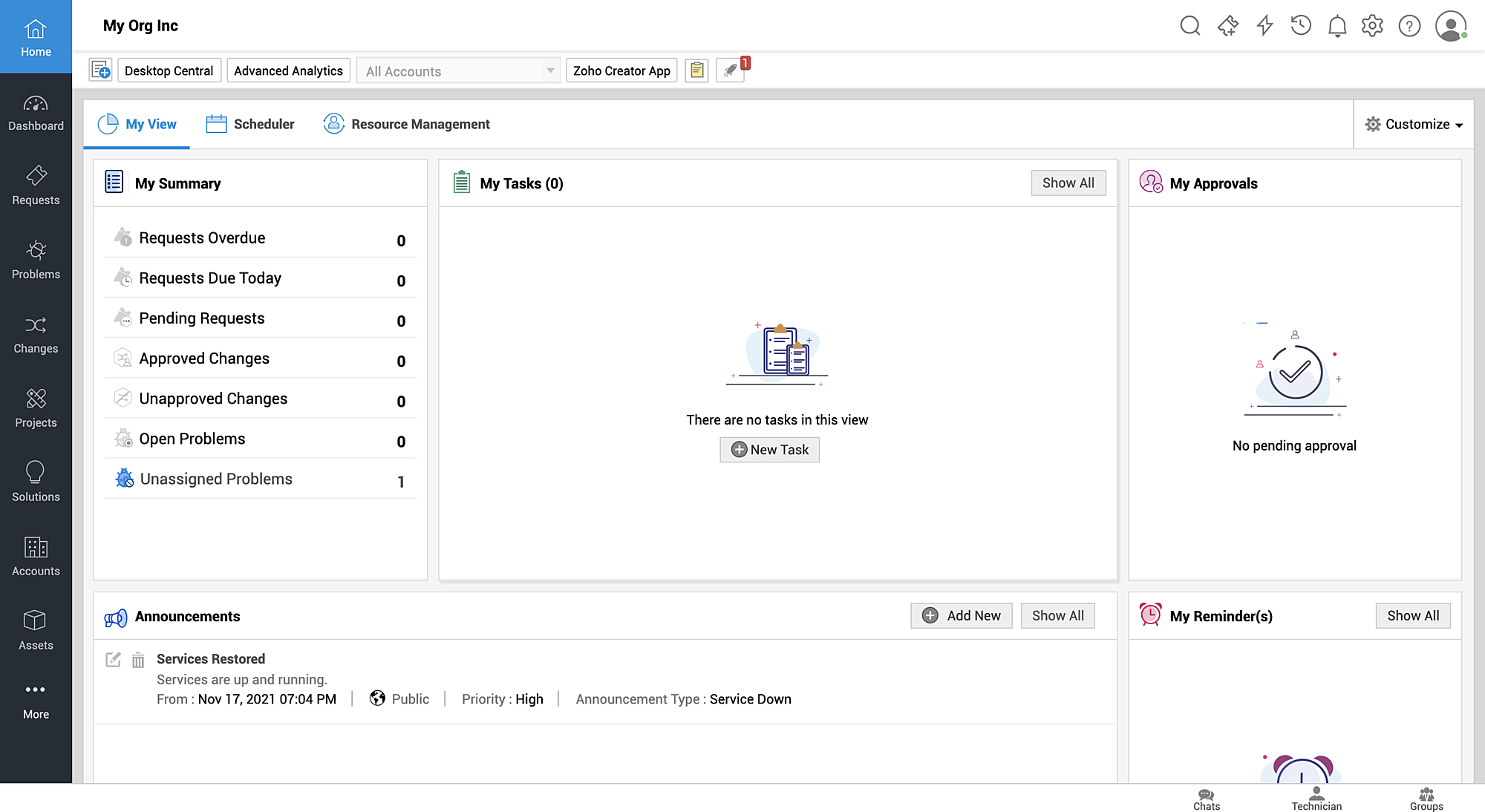Click rocket icon with red badge
Viewport: 1485px width, 812px height.
tap(731, 71)
